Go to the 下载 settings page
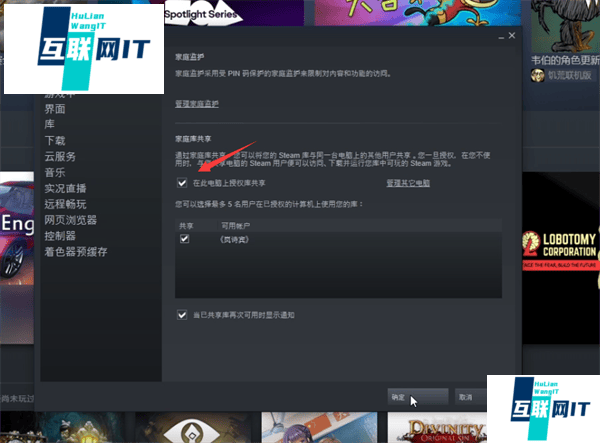This screenshot has height=443, width=600. coord(54,141)
